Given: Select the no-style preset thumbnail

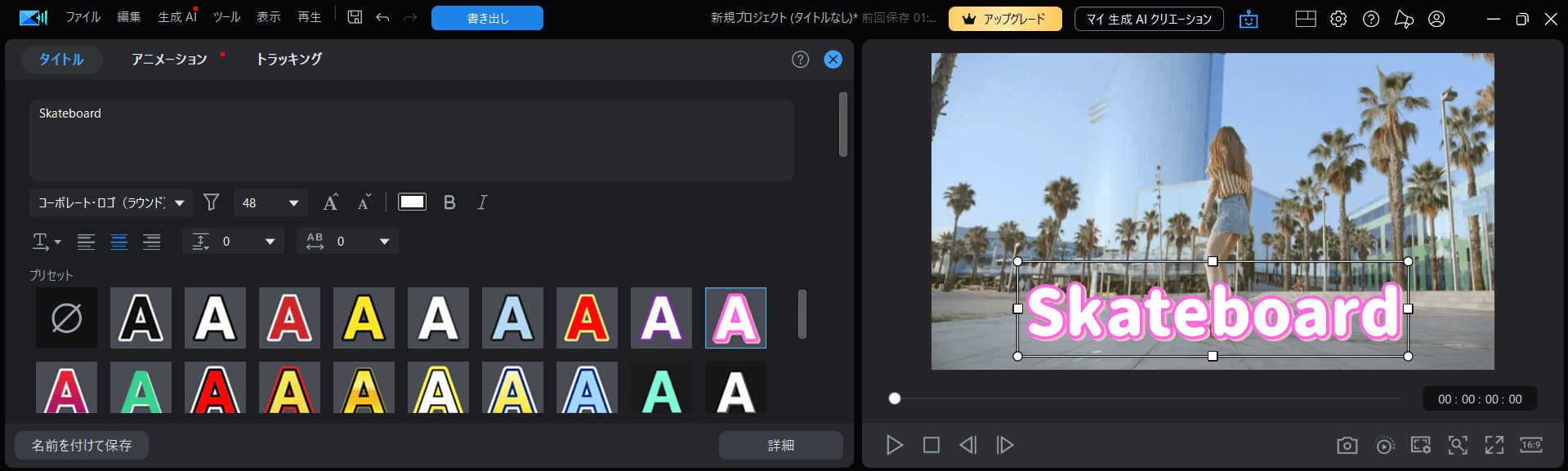Looking at the screenshot, I should 66,318.
